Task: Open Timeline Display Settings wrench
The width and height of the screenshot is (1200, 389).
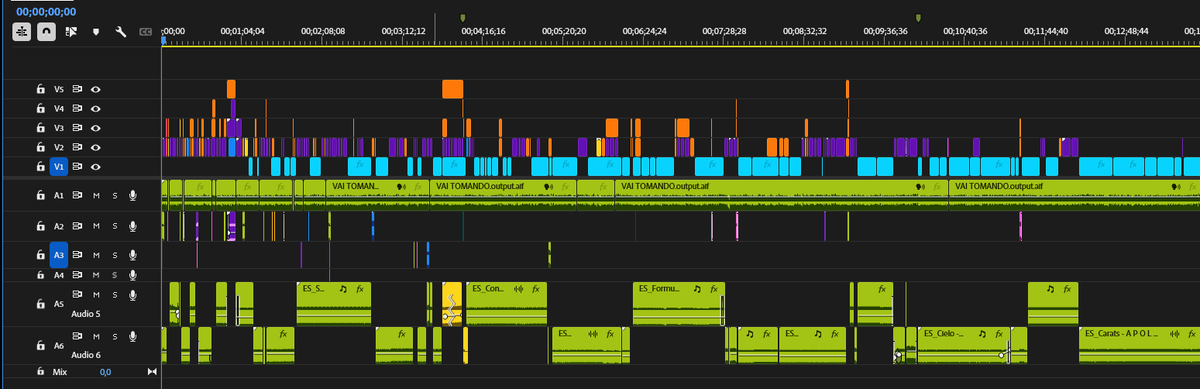Action: tap(121, 32)
